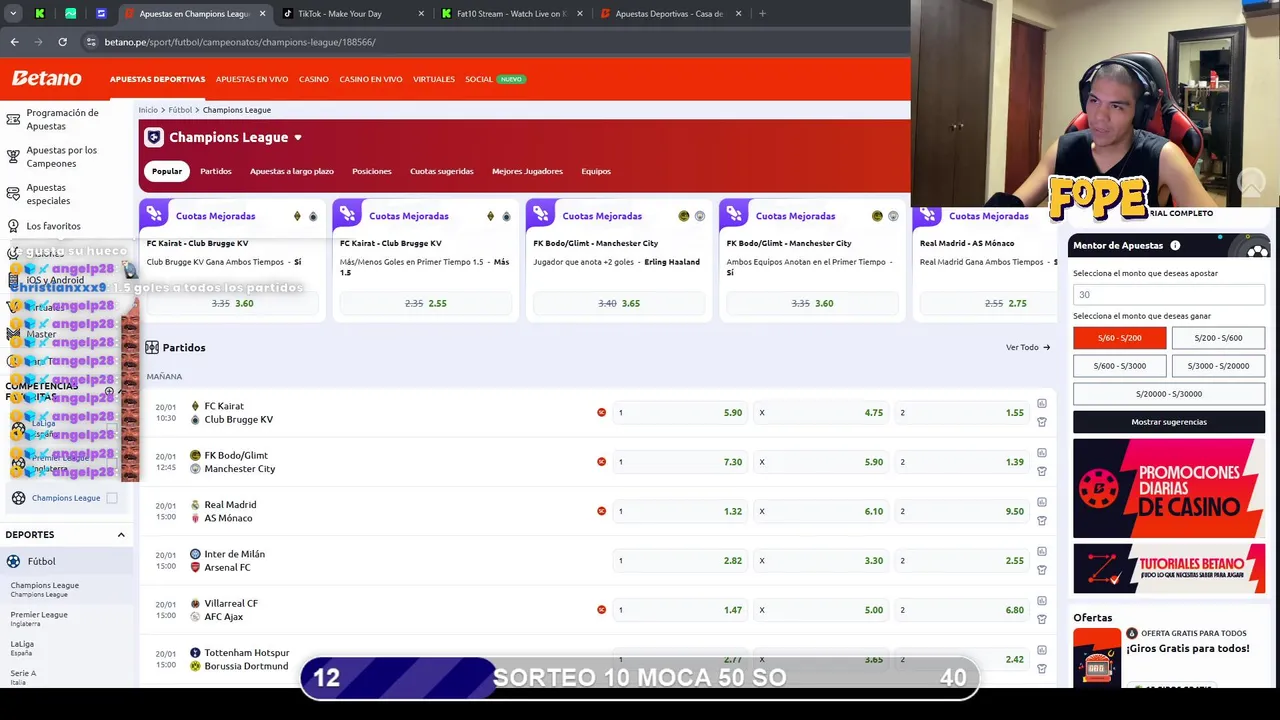Switch to the Partidos tab

(215, 171)
